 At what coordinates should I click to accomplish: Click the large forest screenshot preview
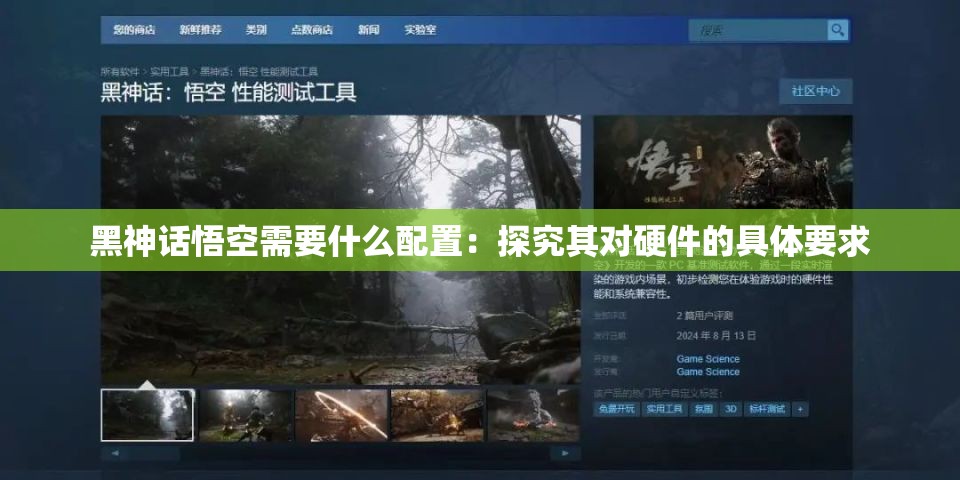tap(341, 250)
